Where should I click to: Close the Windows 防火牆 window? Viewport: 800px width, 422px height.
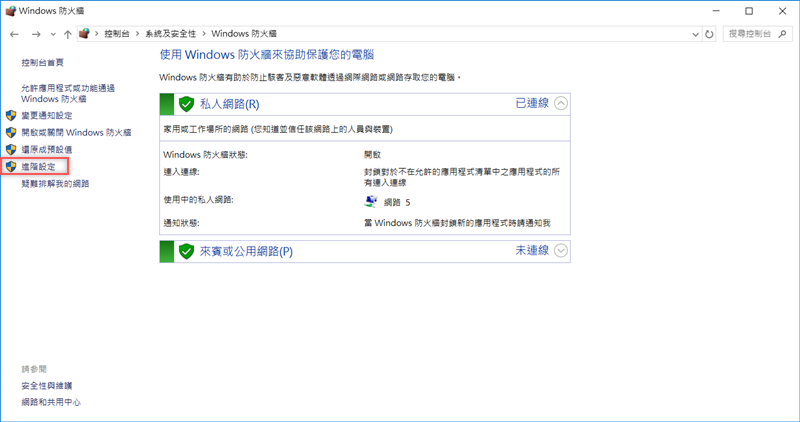[x=782, y=11]
